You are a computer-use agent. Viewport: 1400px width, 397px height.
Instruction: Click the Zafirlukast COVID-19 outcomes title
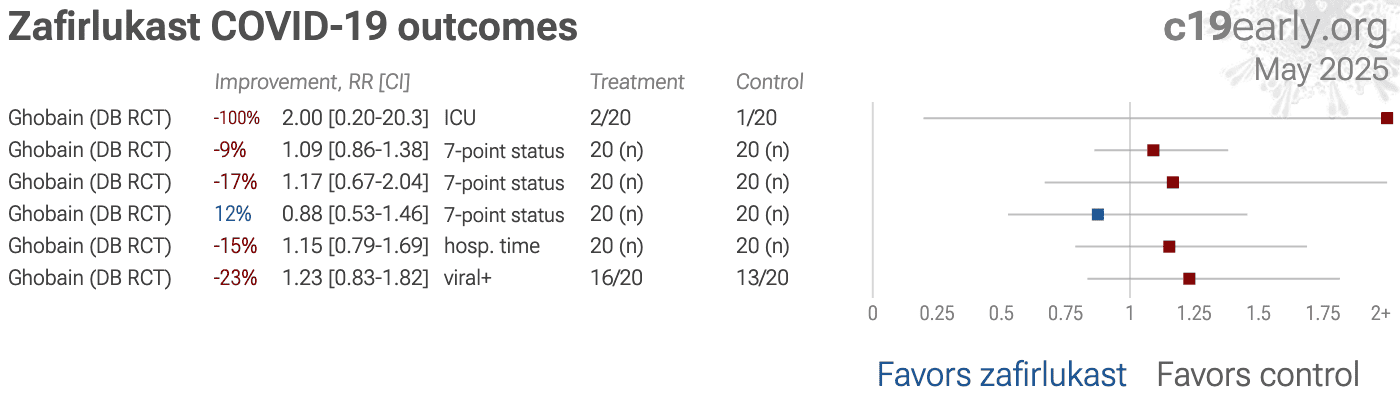click(x=293, y=27)
